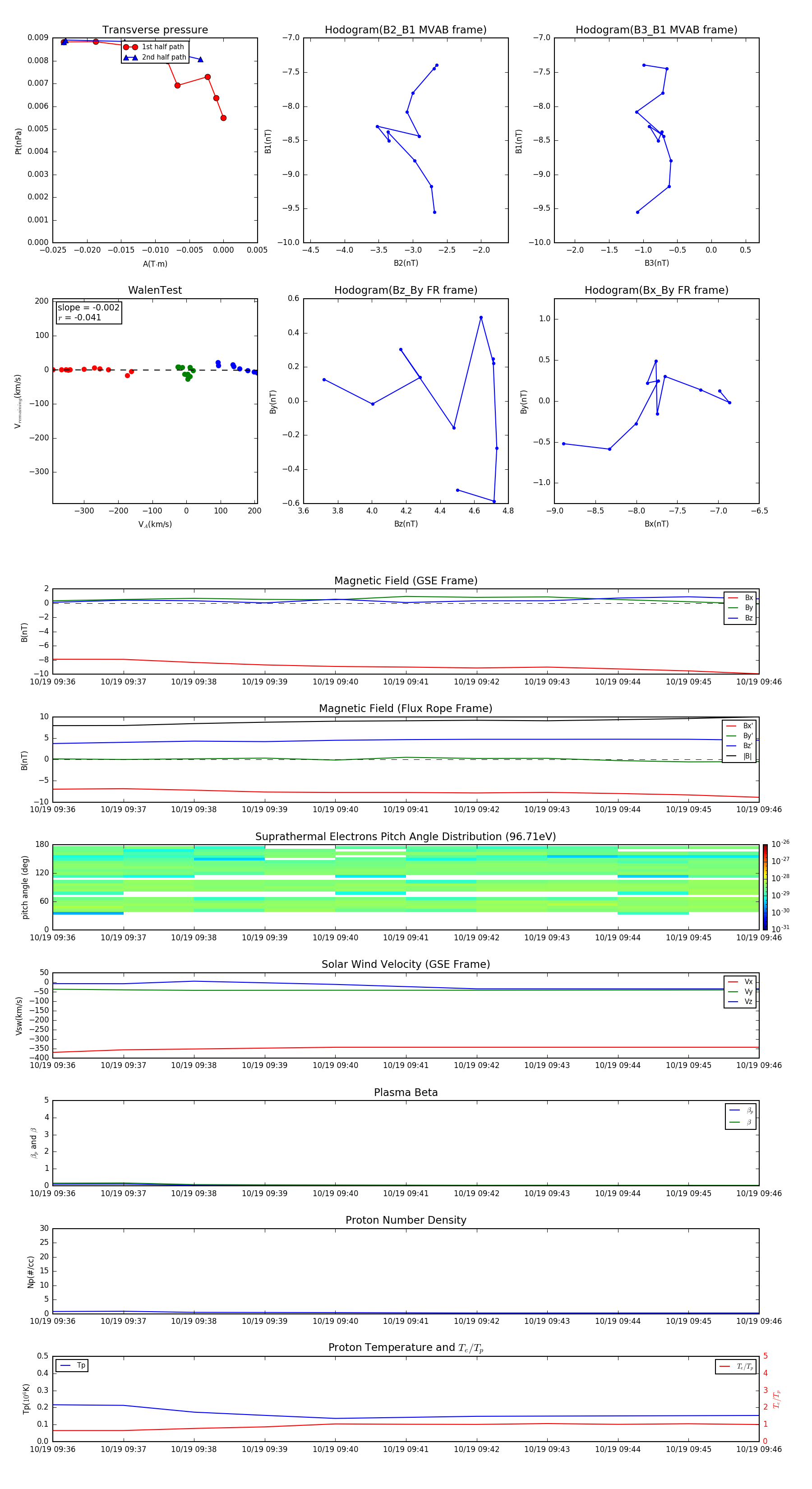Click the 'Plasma Beta' panel title
The height and width of the screenshot is (1489, 812).
pos(406,1092)
